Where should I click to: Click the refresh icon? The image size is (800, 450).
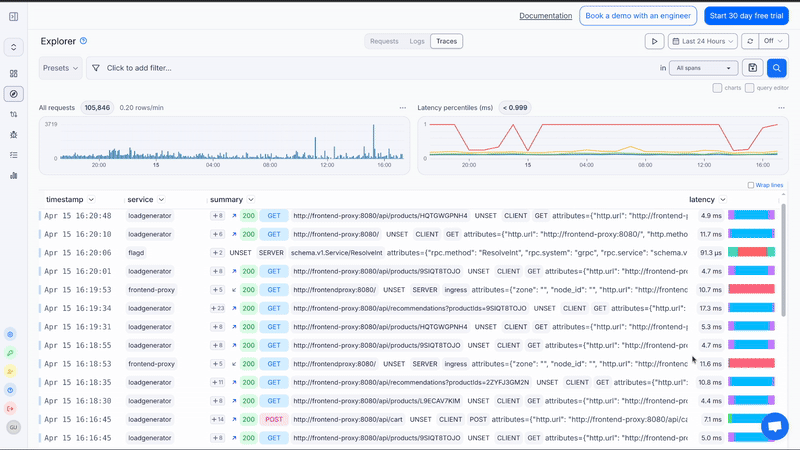[748, 41]
